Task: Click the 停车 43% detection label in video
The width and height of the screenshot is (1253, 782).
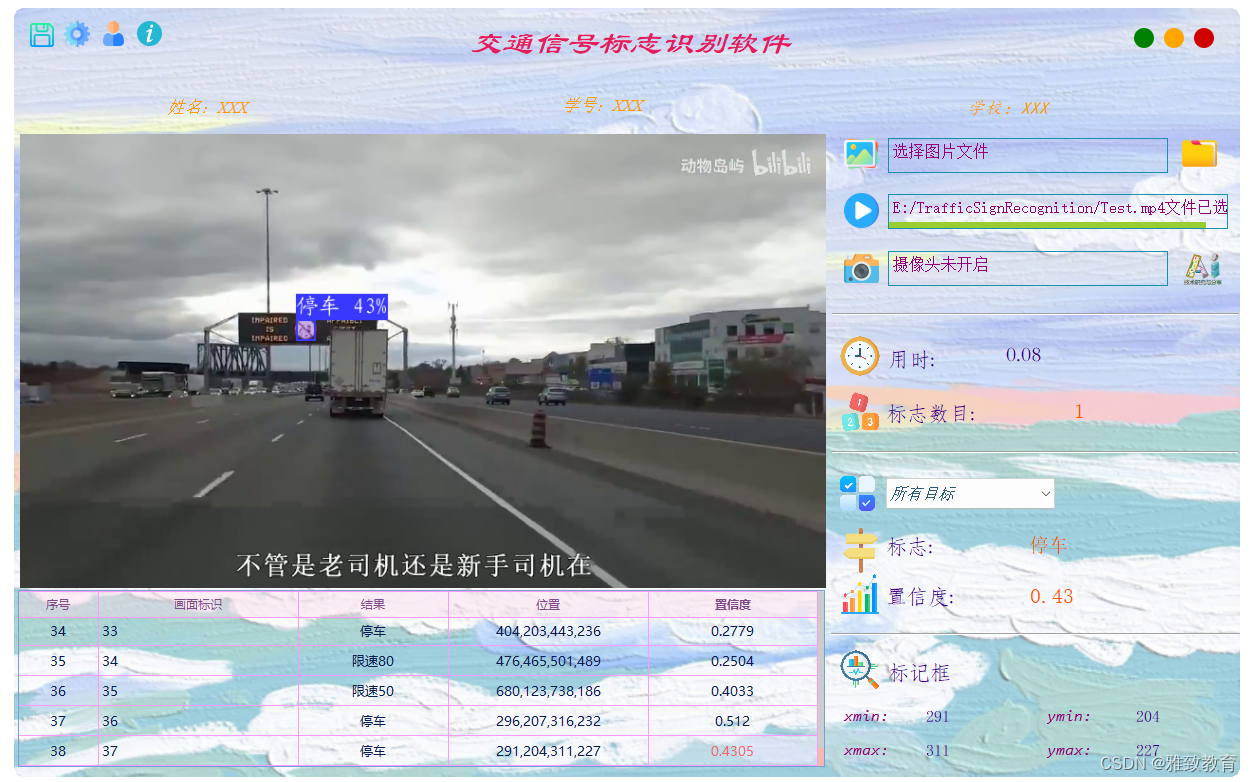Action: (x=341, y=306)
